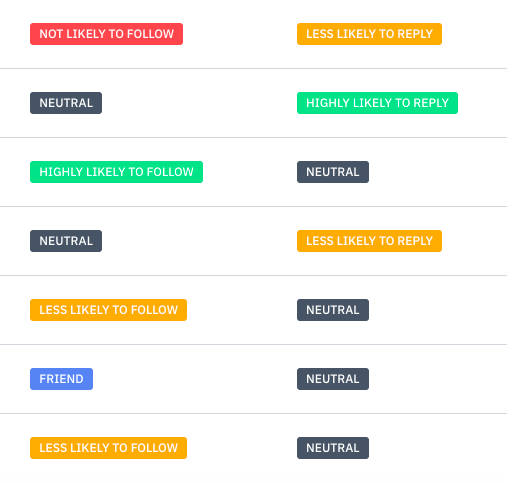The height and width of the screenshot is (482, 507).
Task: Select the row with HIGHLY LIKELY TO REPLY
Action: [x=253, y=103]
